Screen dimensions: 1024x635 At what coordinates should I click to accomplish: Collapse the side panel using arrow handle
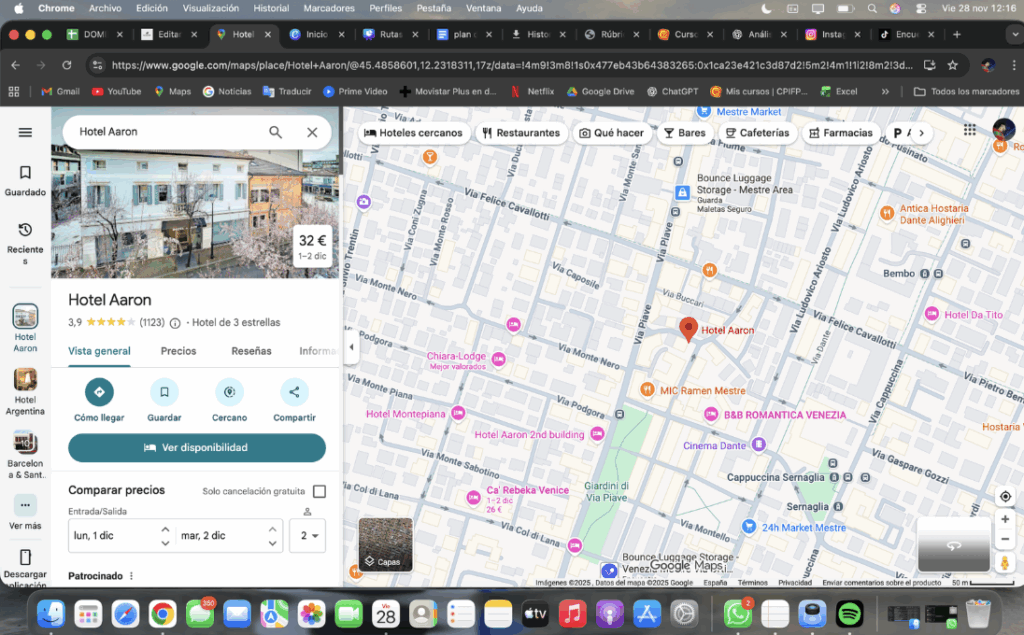point(351,347)
